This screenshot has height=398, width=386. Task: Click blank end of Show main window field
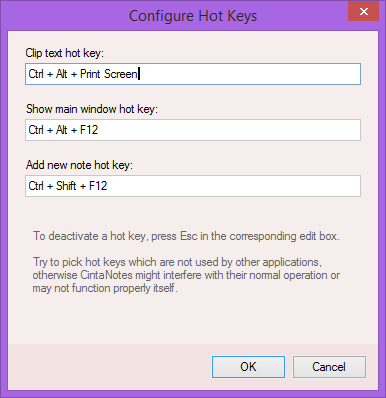(229, 130)
